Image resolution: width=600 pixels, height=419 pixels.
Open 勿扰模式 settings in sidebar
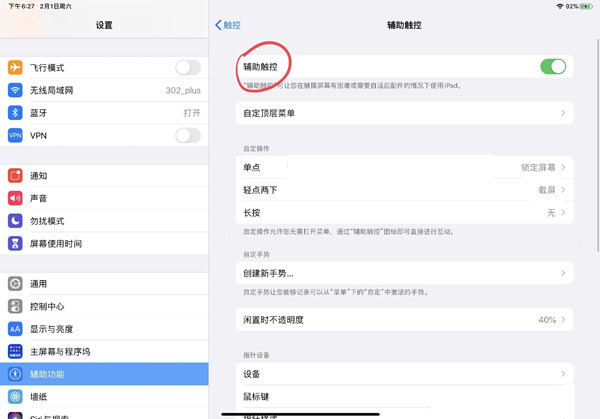point(104,221)
